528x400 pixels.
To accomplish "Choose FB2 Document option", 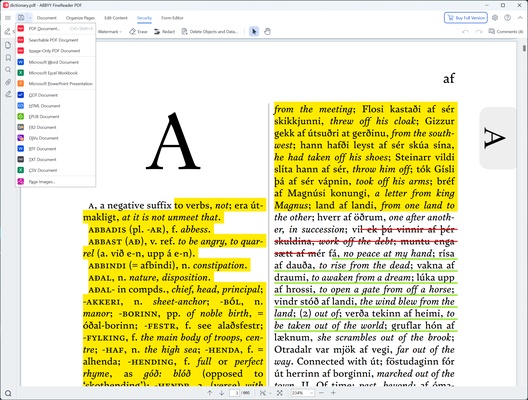I will point(56,127).
